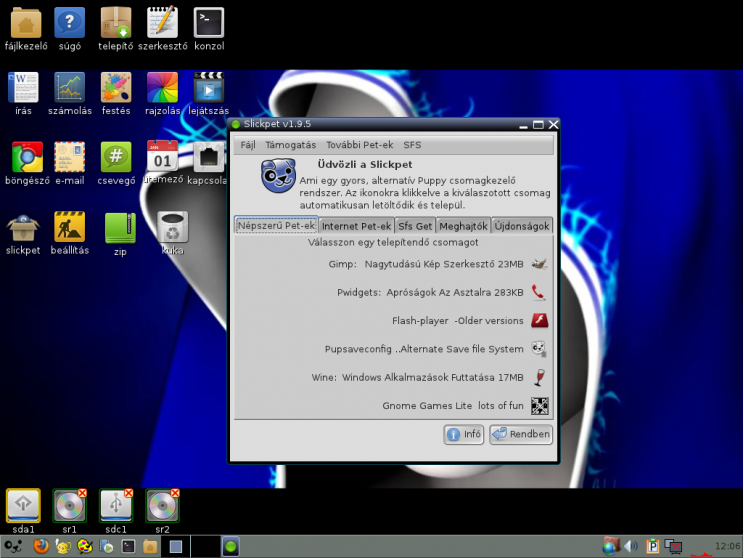Image resolution: width=744 pixels, height=558 pixels.
Task: Open the home folder taskbar icon
Action: click(150, 547)
